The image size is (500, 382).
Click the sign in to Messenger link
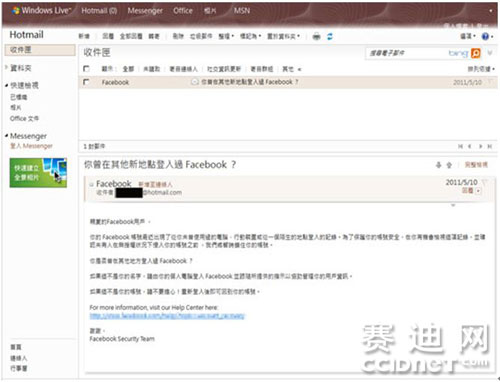point(31,146)
